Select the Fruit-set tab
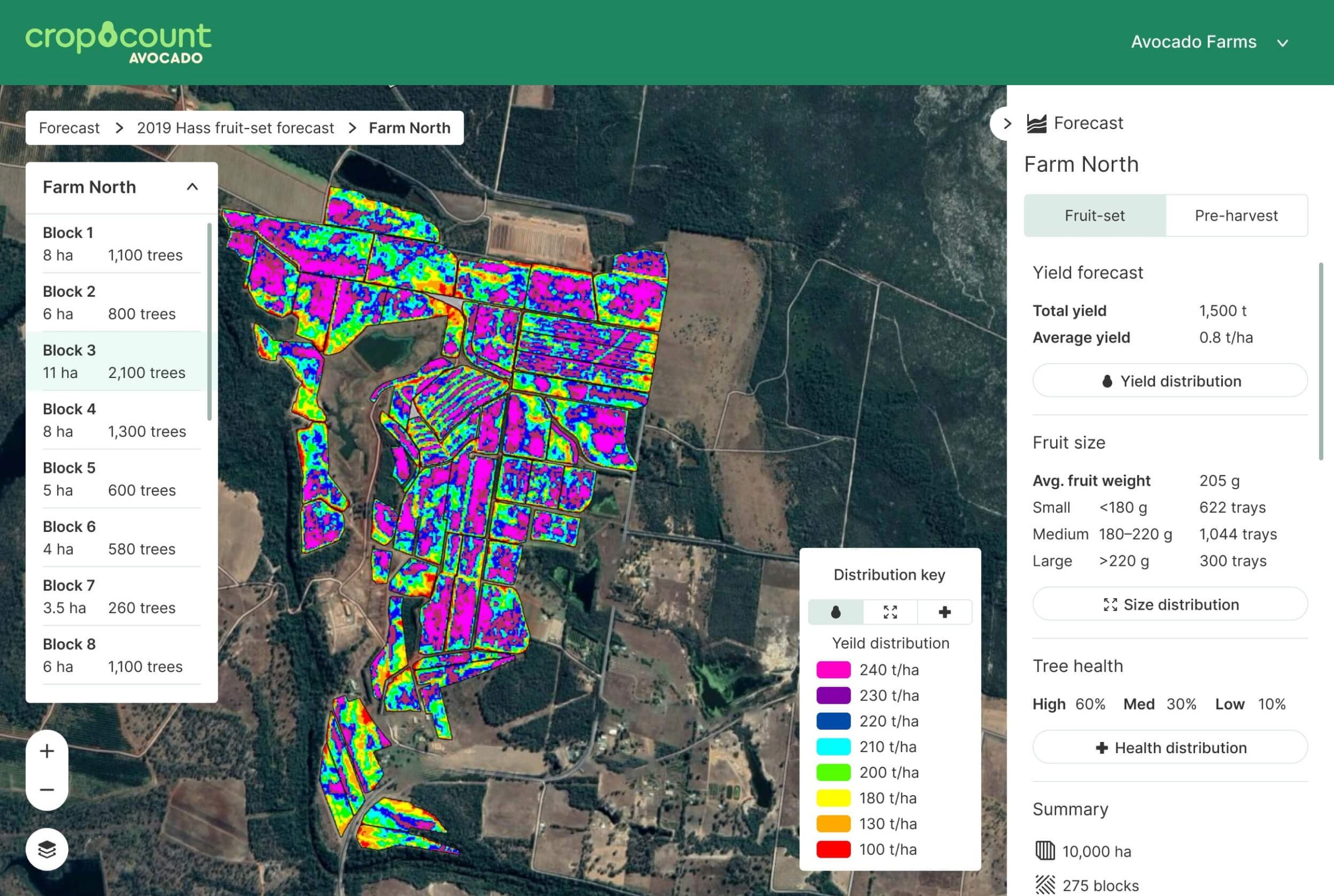The image size is (1334, 896). pos(1094,216)
